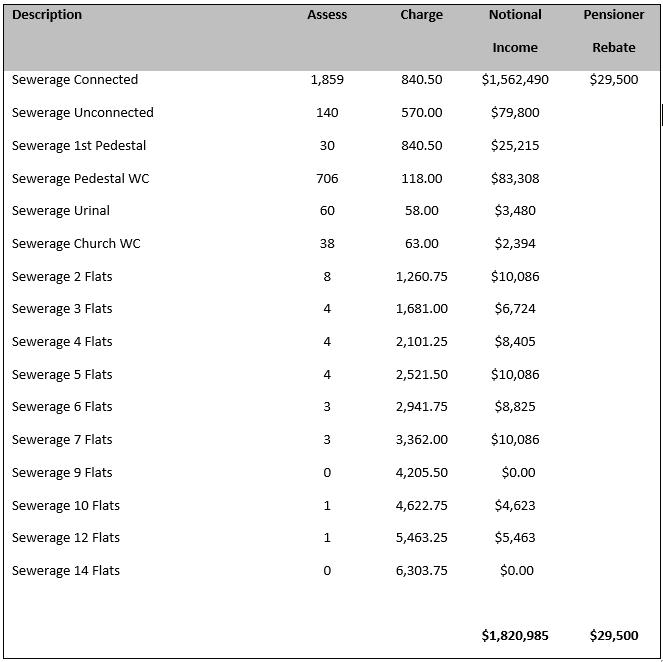Screen dimensions: 663x662
Task: Click the Charge column header
Action: (x=421, y=15)
